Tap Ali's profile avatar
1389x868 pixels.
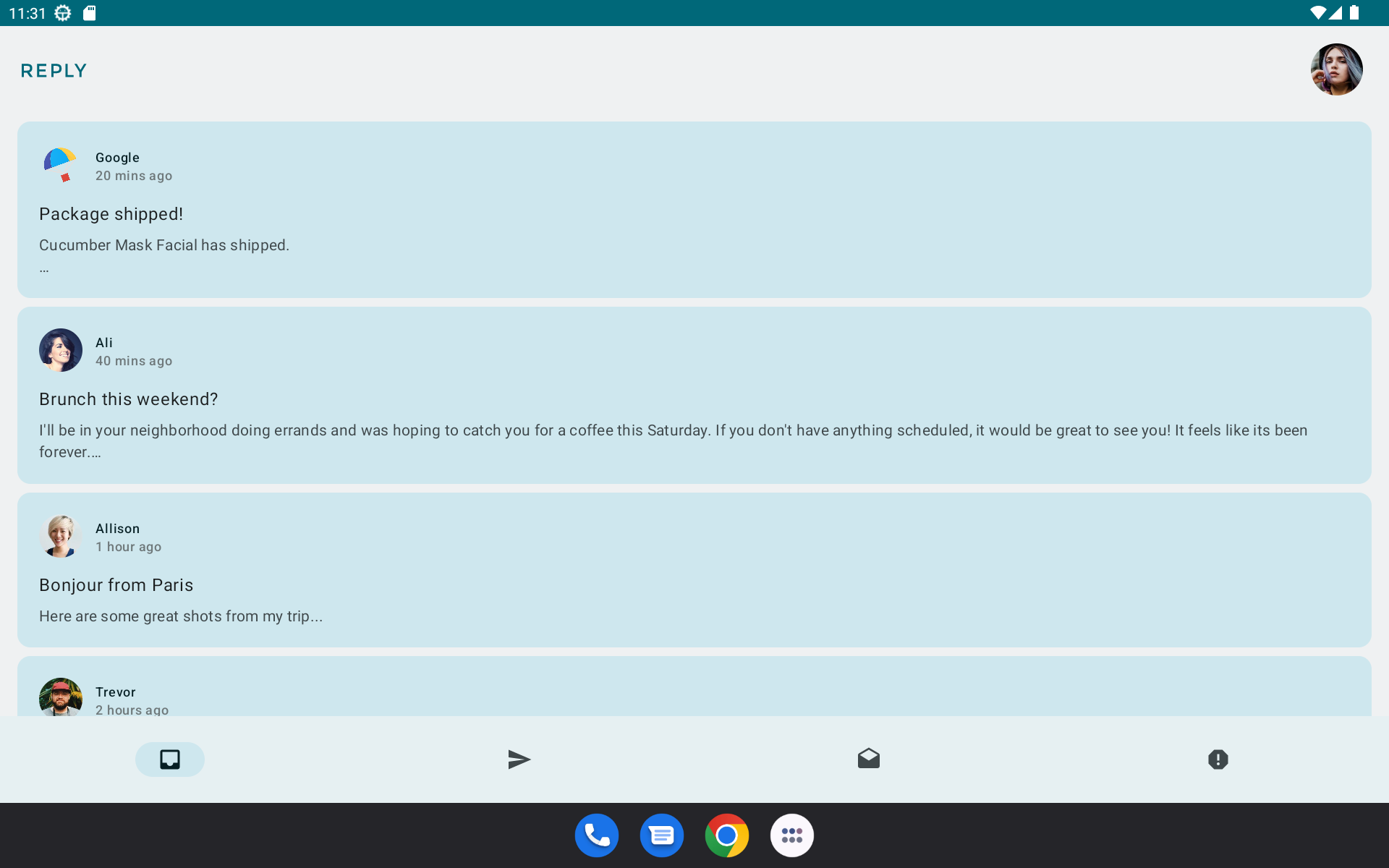click(x=61, y=350)
